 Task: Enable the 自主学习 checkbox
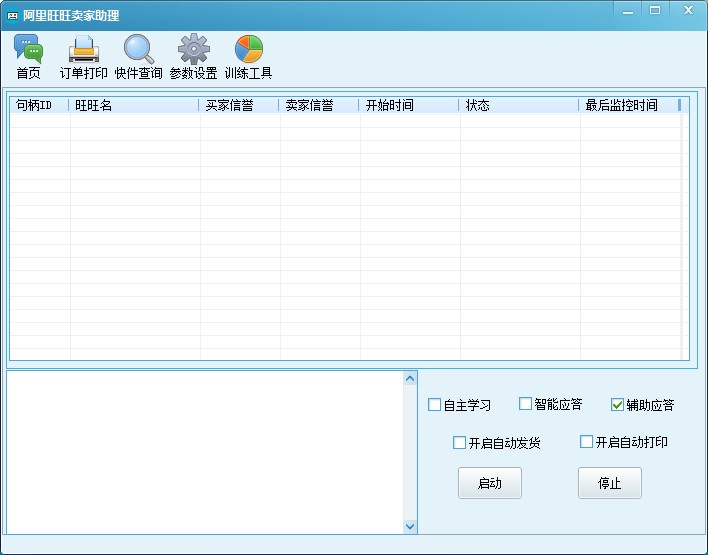point(434,405)
